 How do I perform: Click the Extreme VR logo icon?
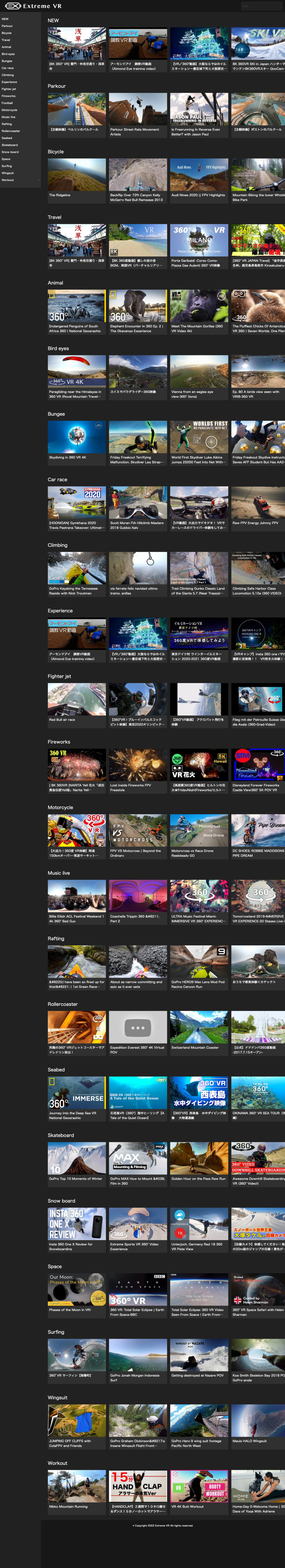tap(12, 6)
